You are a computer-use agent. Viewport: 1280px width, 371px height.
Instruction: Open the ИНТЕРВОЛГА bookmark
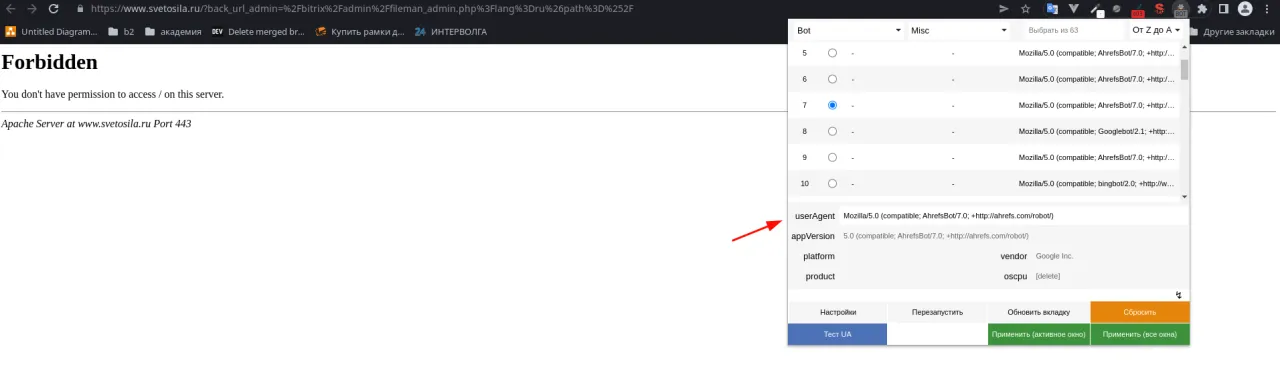[450, 31]
